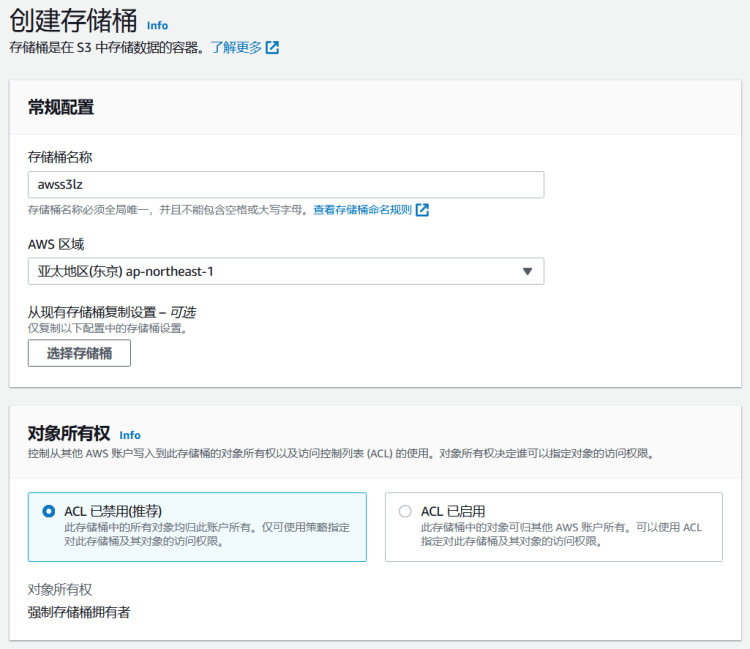Click the 了解更多 link
Image resolution: width=750 pixels, height=649 pixels.
pos(236,47)
